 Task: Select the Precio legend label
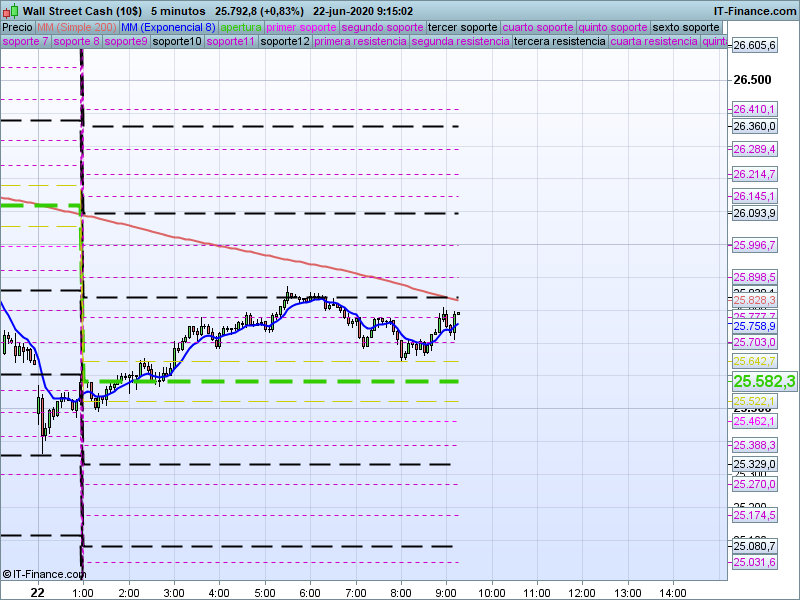click(17, 27)
